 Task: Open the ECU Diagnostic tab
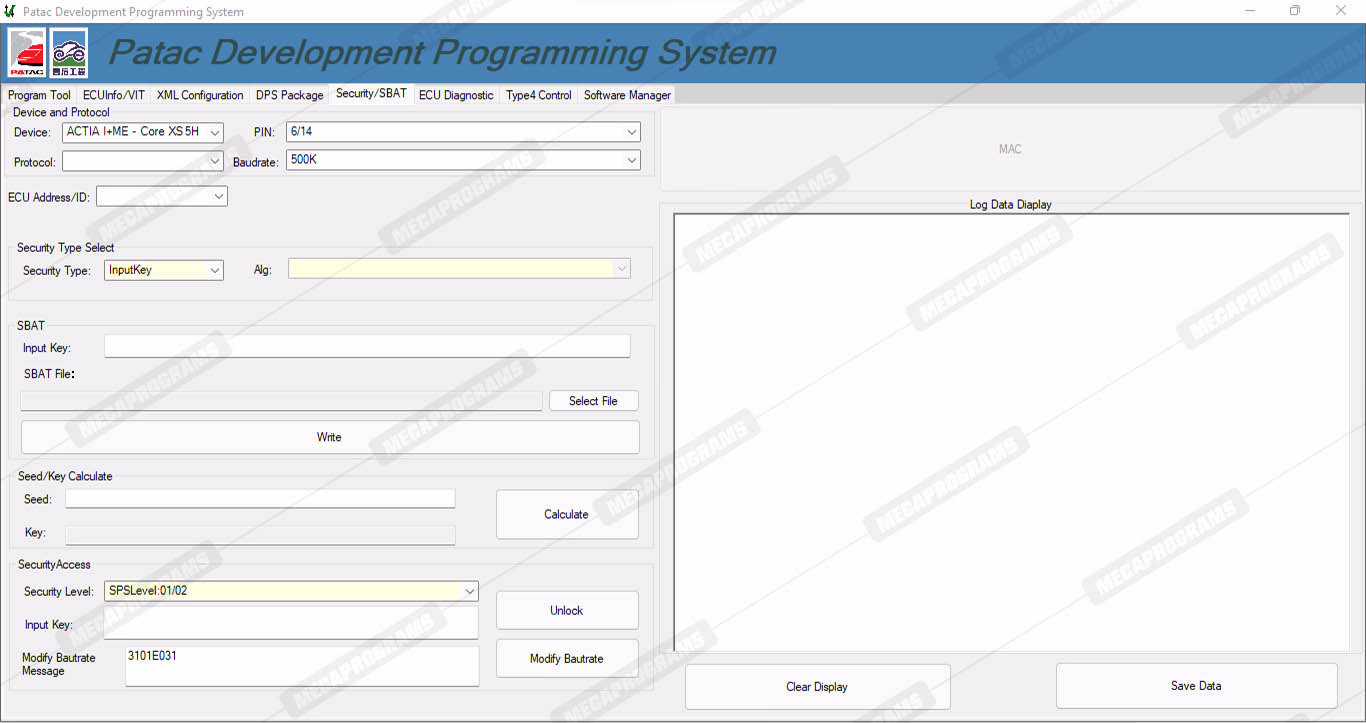point(456,95)
